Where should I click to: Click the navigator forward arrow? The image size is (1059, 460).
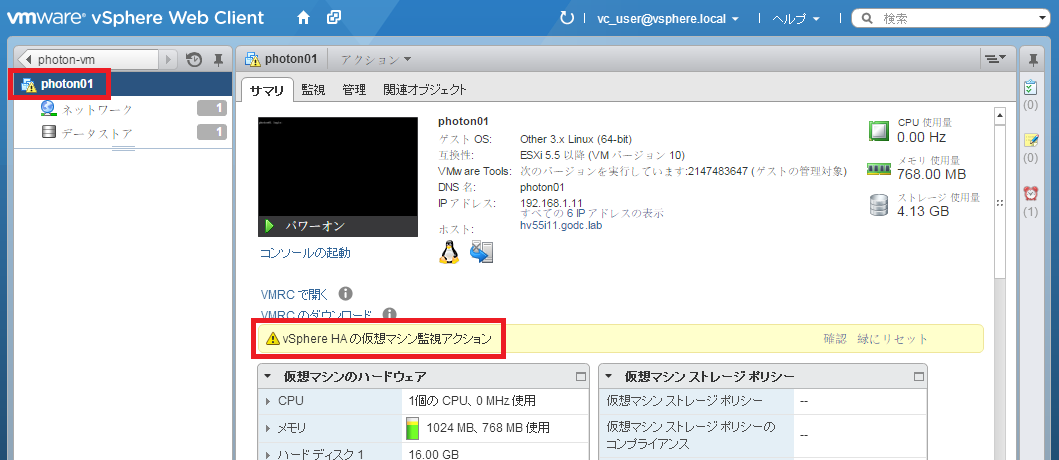tap(168, 59)
